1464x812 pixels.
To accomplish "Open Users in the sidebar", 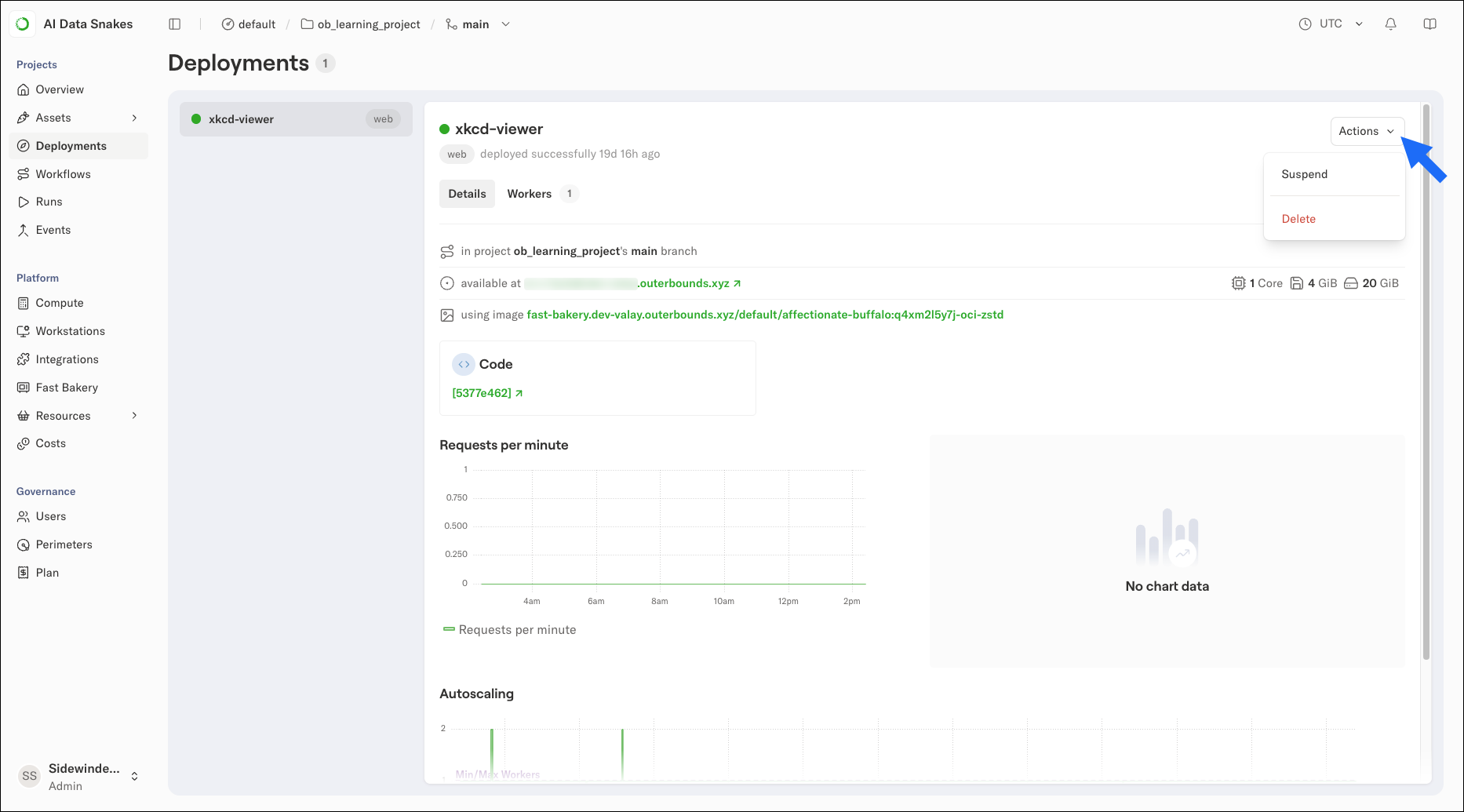I will tap(78, 516).
